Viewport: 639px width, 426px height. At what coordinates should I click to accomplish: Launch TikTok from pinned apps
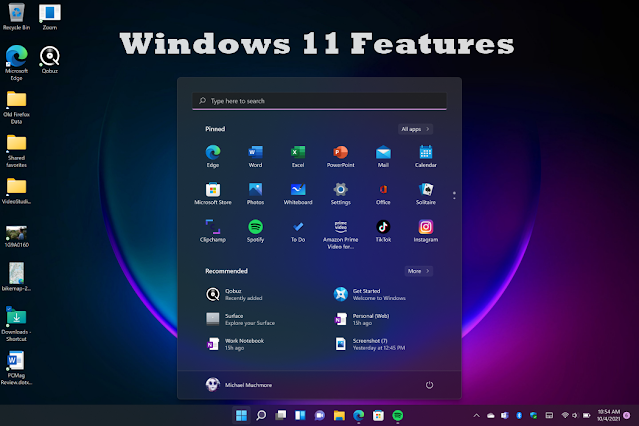[x=383, y=231]
